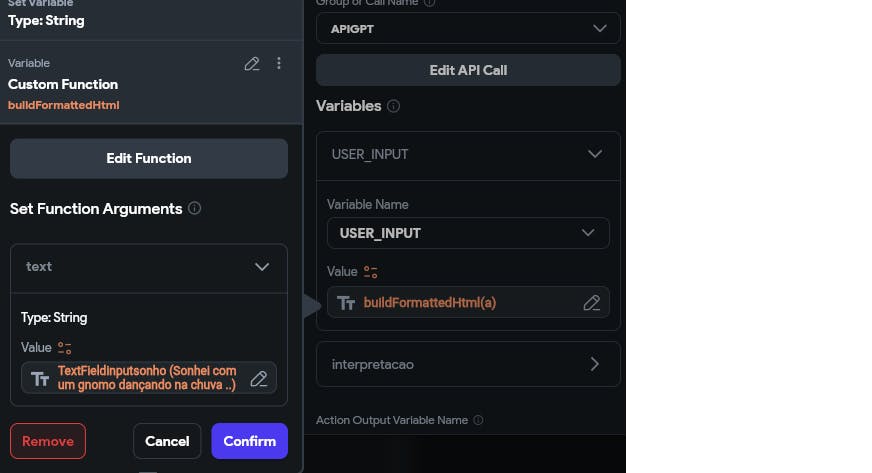
Task: Edit buildFormattedHtml(a) value with pencil icon
Action: coord(591,303)
